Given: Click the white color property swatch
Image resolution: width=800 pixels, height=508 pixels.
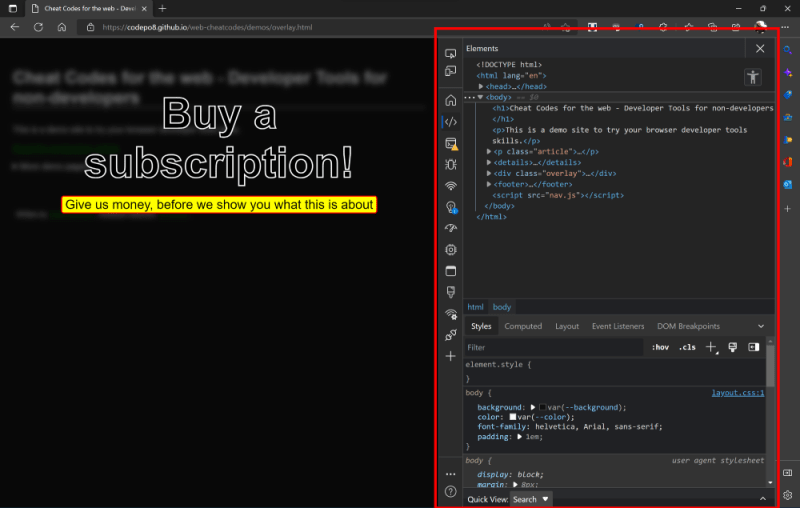Looking at the screenshot, I should (512, 417).
